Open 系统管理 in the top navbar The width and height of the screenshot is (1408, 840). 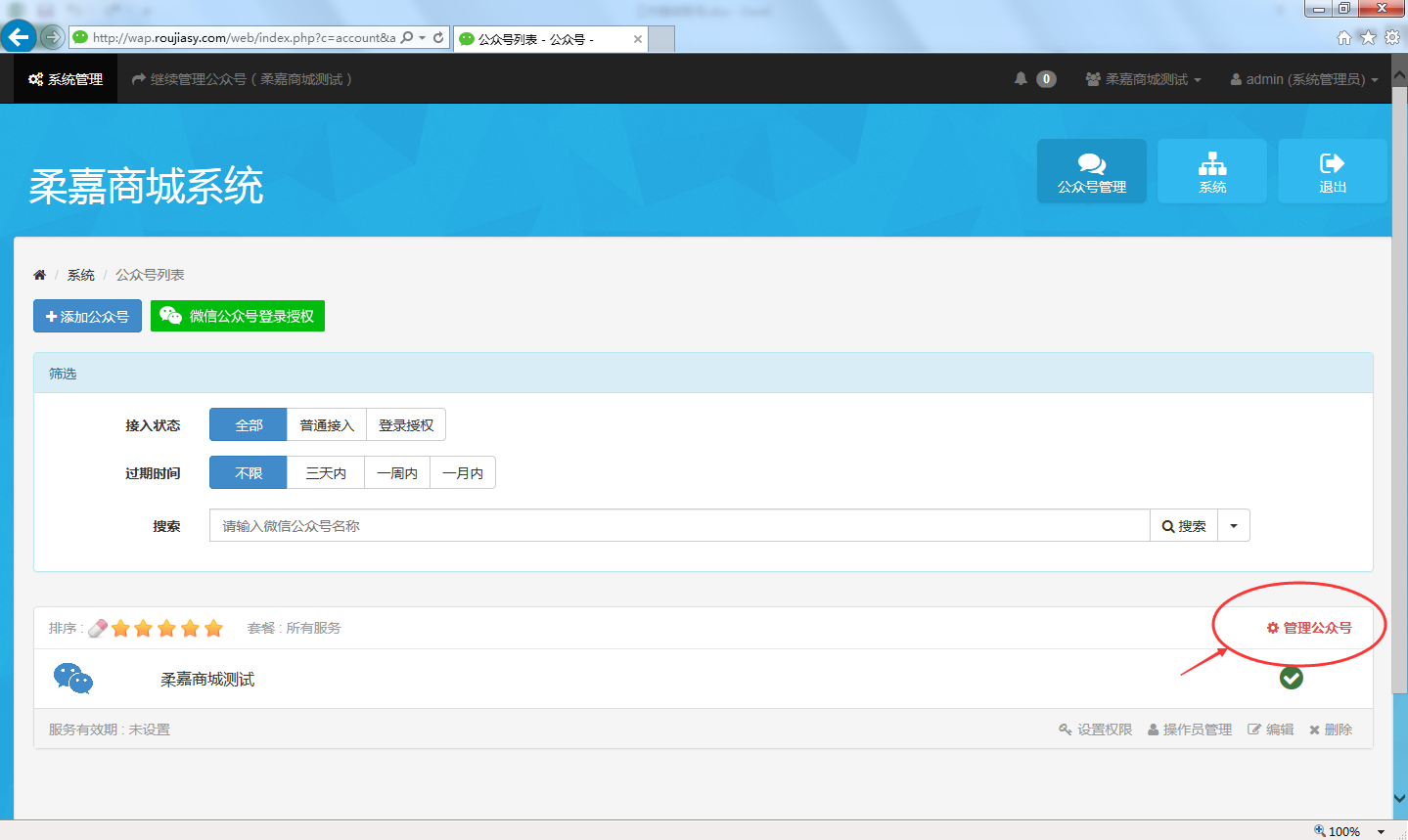66,79
